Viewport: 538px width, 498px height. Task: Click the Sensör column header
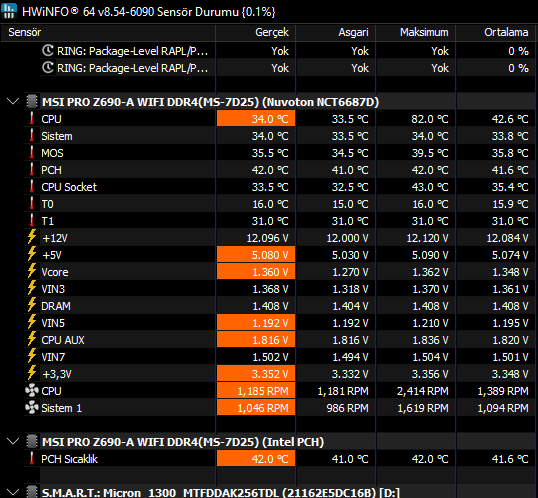108,32
